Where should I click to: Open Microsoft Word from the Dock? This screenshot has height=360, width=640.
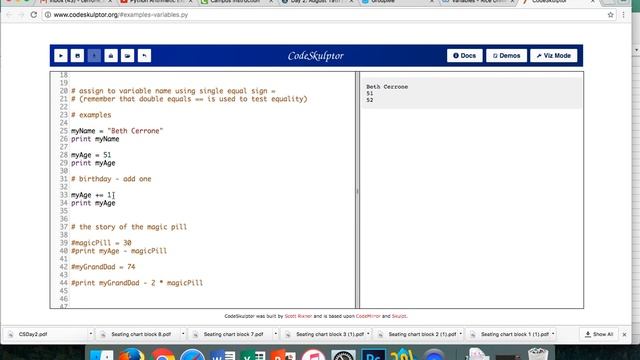click(223, 355)
